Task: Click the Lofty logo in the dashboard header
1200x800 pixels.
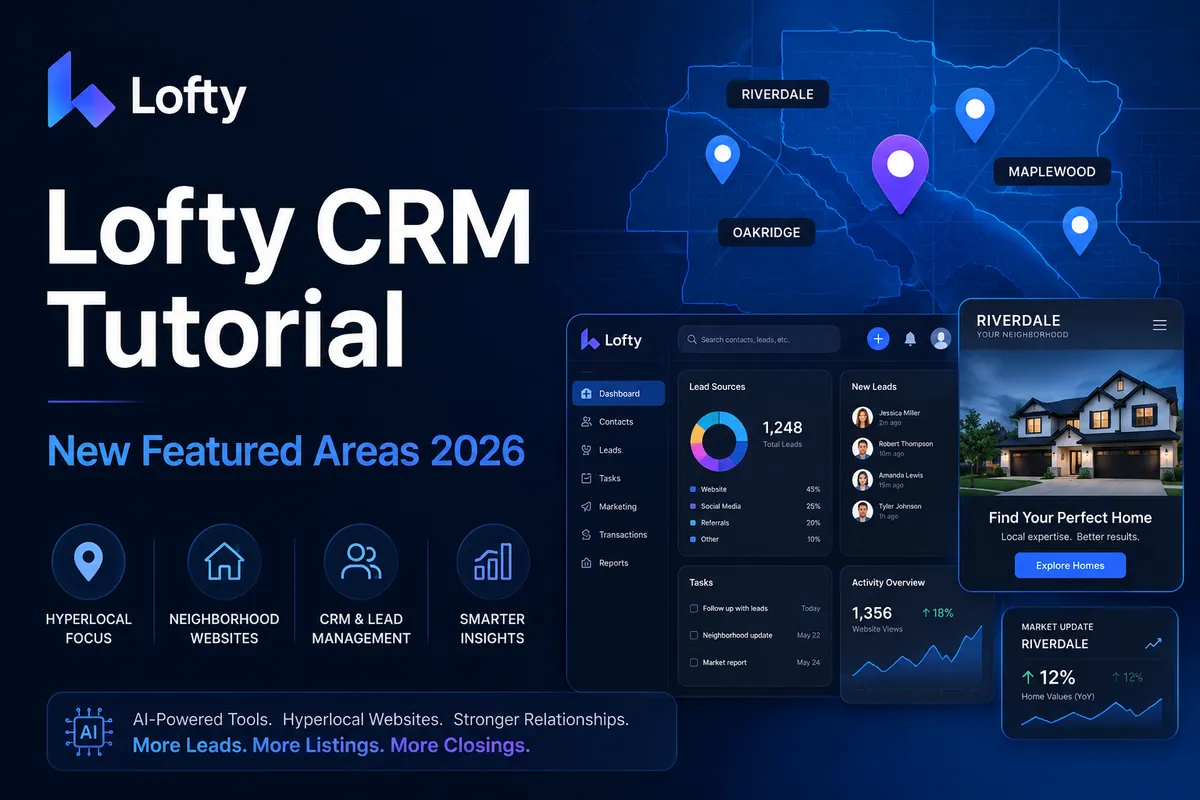Action: [611, 340]
